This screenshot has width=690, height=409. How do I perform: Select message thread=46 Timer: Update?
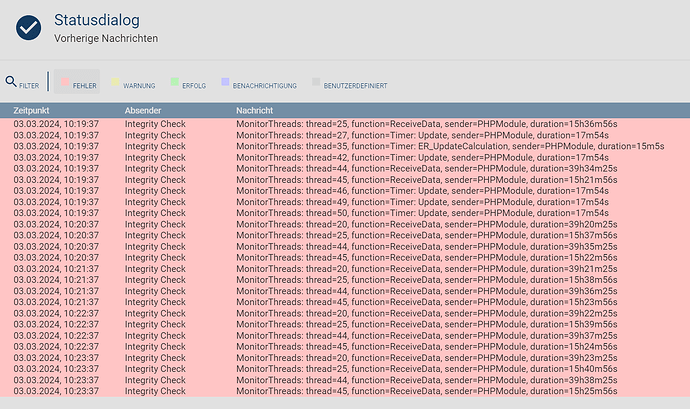[x=345, y=191]
